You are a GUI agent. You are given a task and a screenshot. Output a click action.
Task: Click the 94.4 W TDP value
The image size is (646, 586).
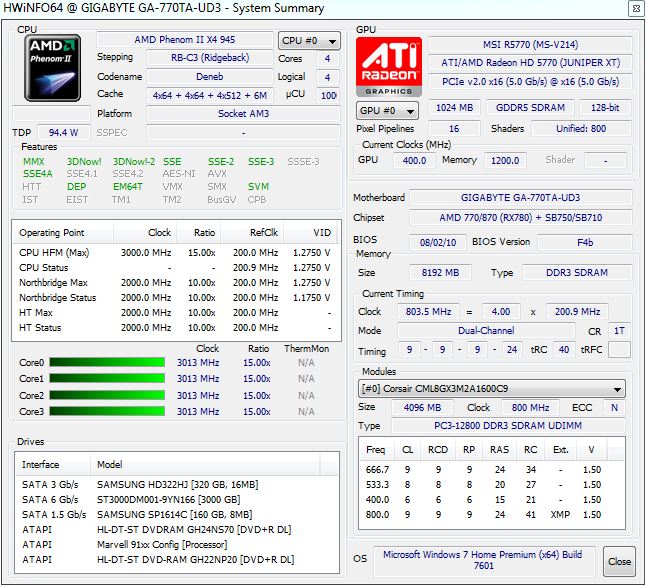[63, 133]
